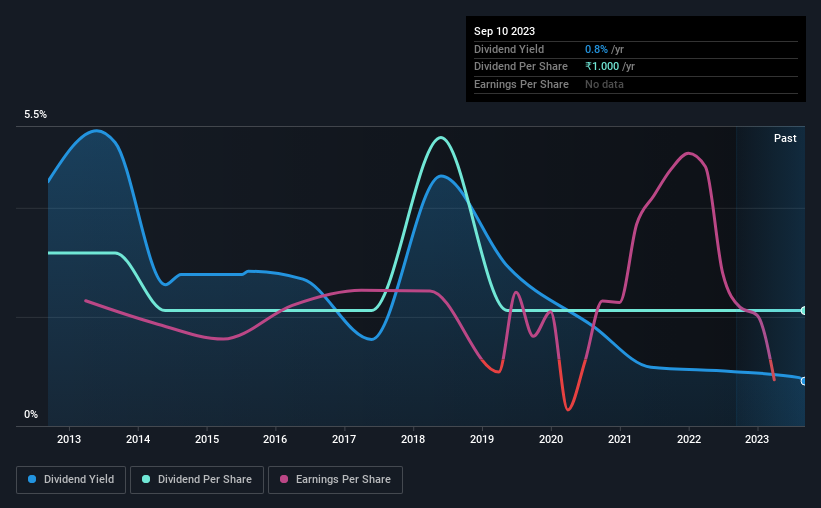Screen dimensions: 821x508
Task: Click the pink Earnings Per Share legend dot
Action: (x=284, y=479)
